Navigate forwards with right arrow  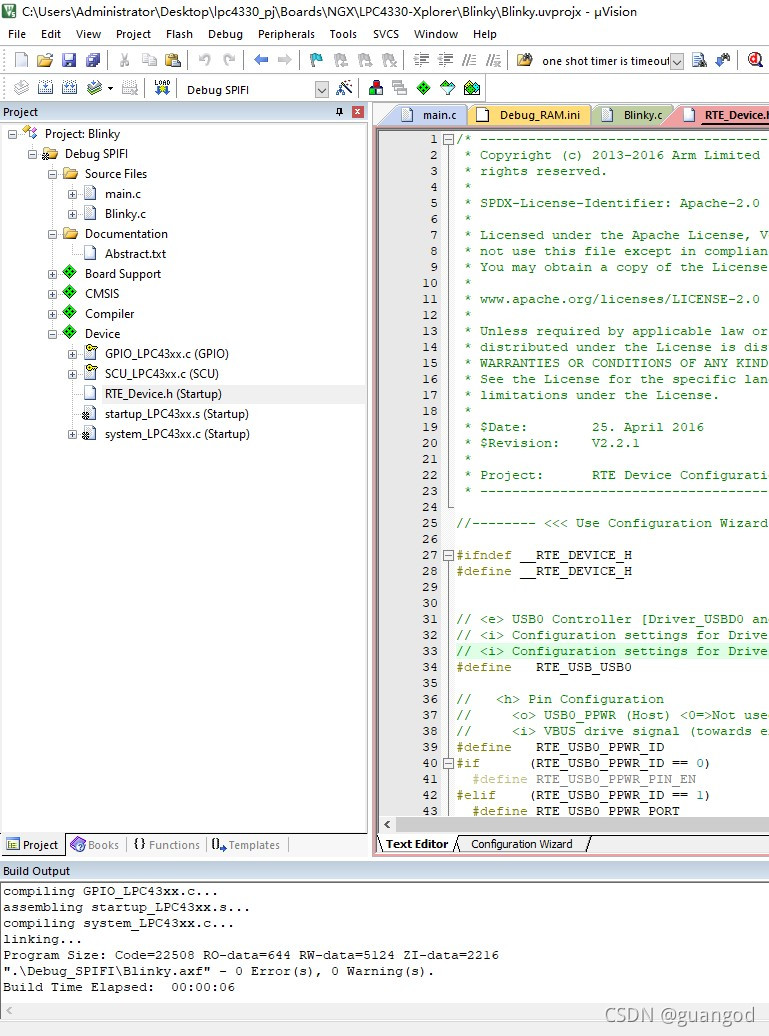tap(285, 60)
